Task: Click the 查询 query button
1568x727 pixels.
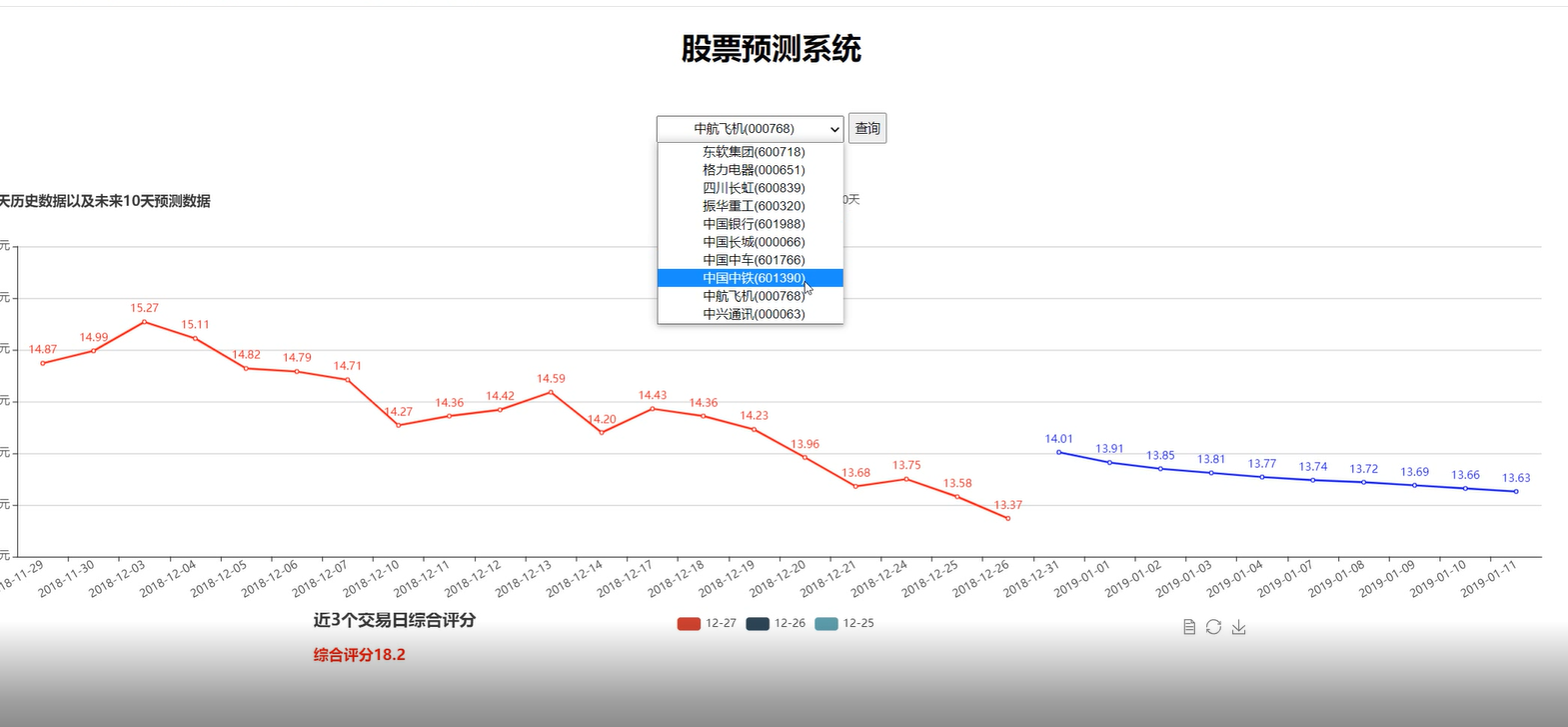Action: [x=867, y=128]
